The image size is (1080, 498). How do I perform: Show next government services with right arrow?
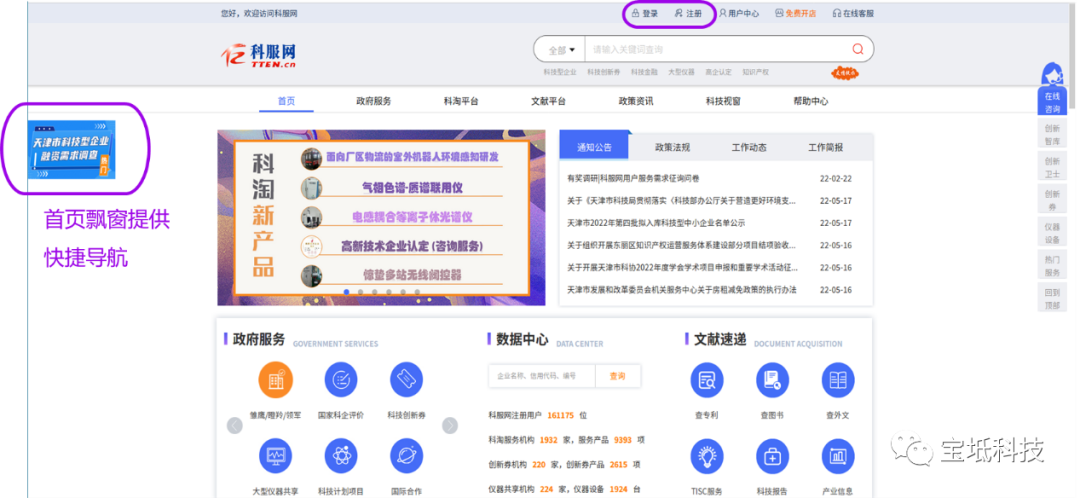pyautogui.click(x=450, y=426)
